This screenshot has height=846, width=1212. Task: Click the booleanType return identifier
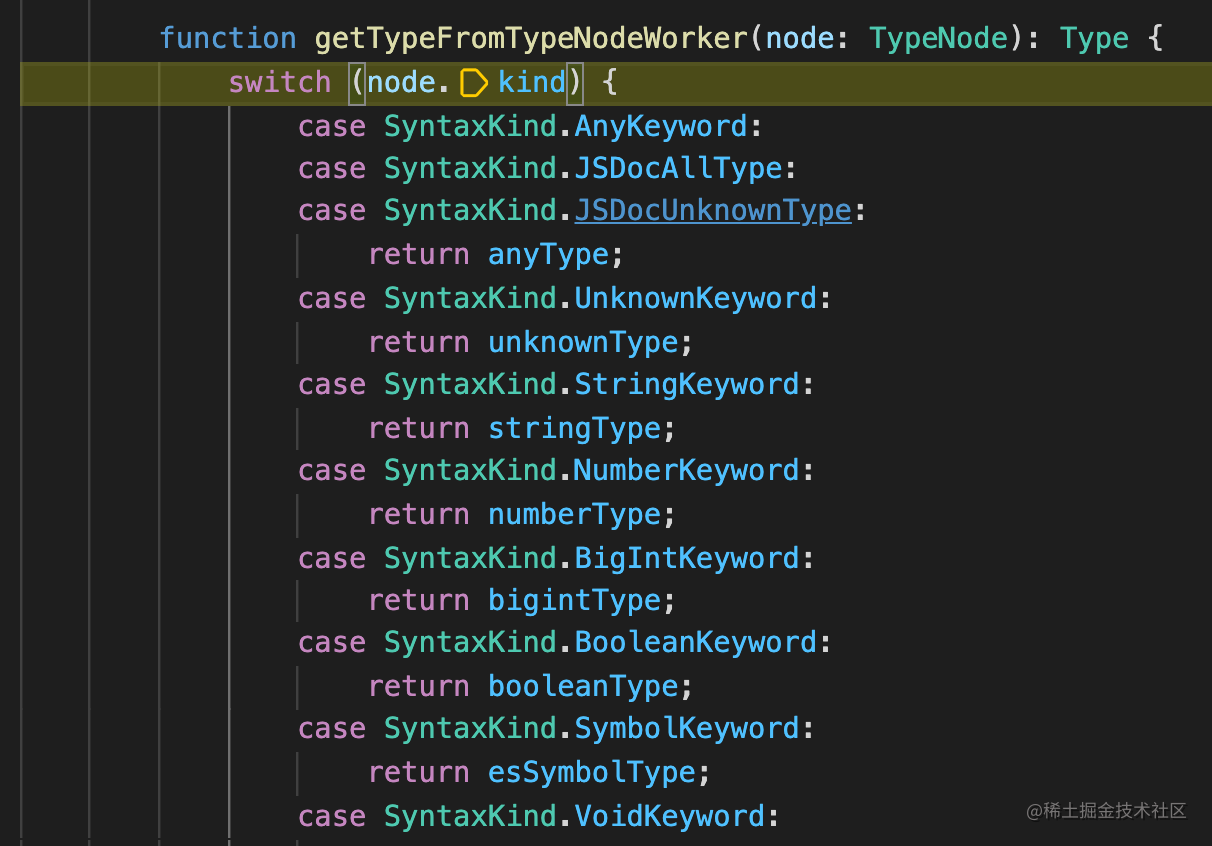[x=583, y=686]
